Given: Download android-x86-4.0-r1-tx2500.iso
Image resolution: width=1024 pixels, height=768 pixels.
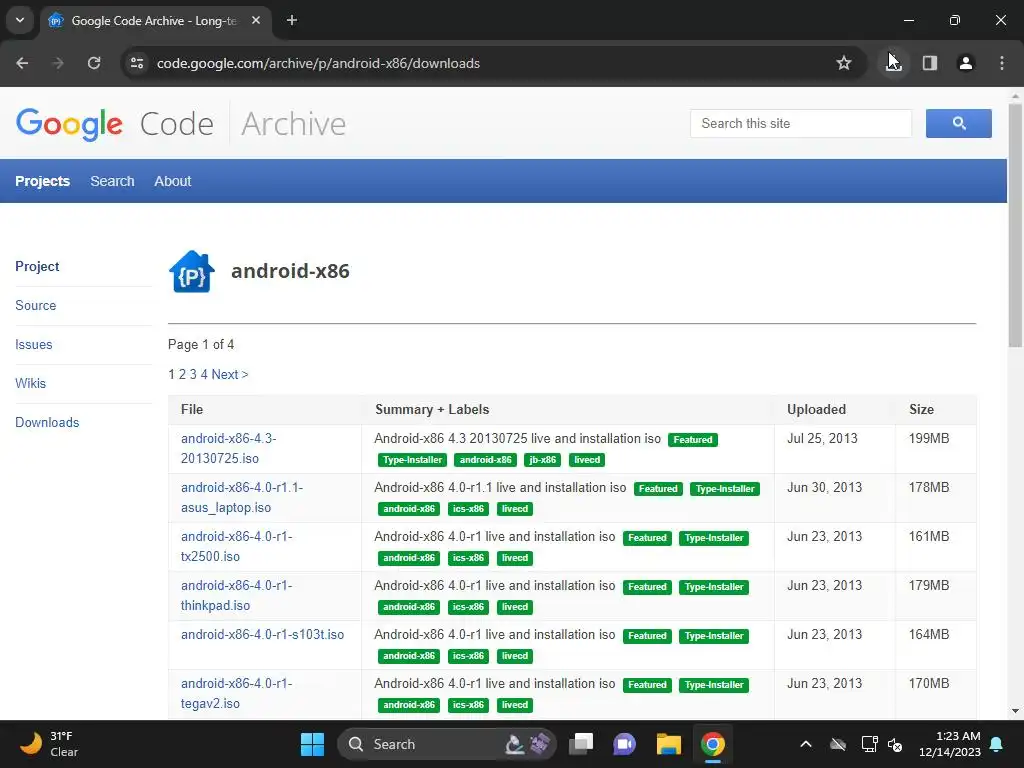Looking at the screenshot, I should coord(236,547).
